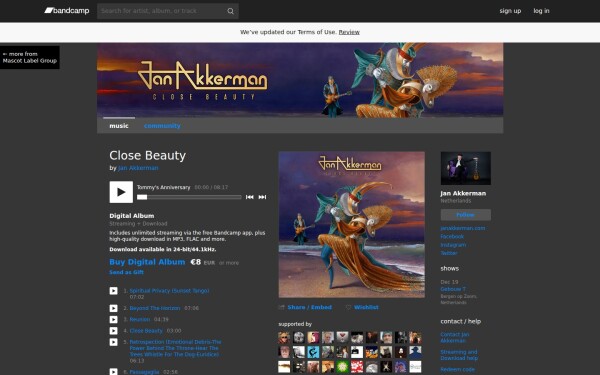
Task: Open the Beyond The Horizon track page
Action: coord(155,308)
